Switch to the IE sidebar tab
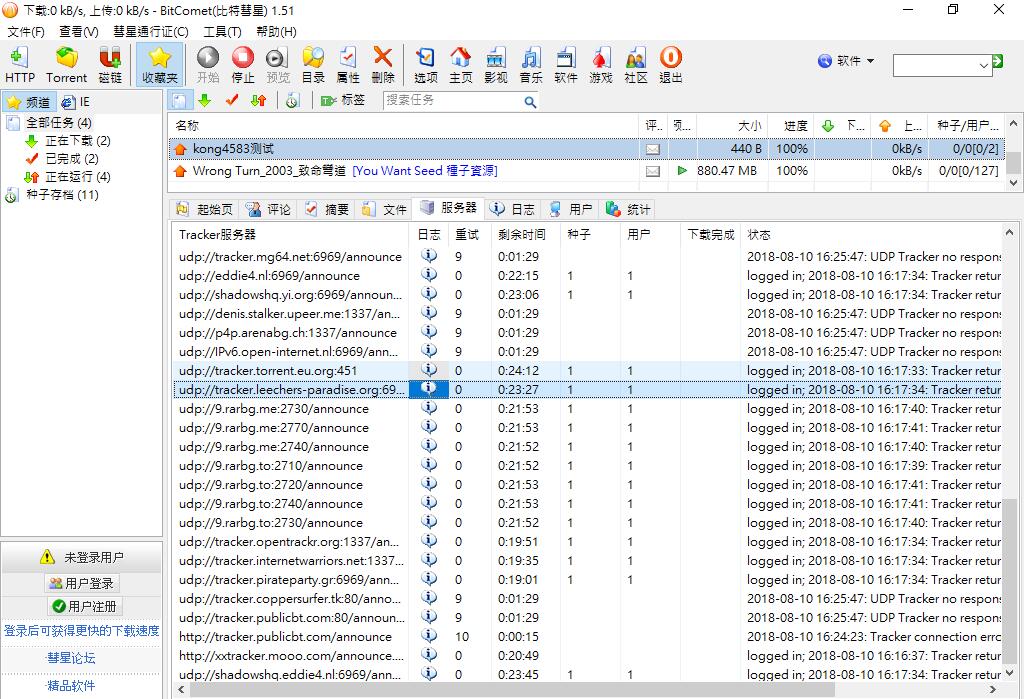 pos(75,103)
